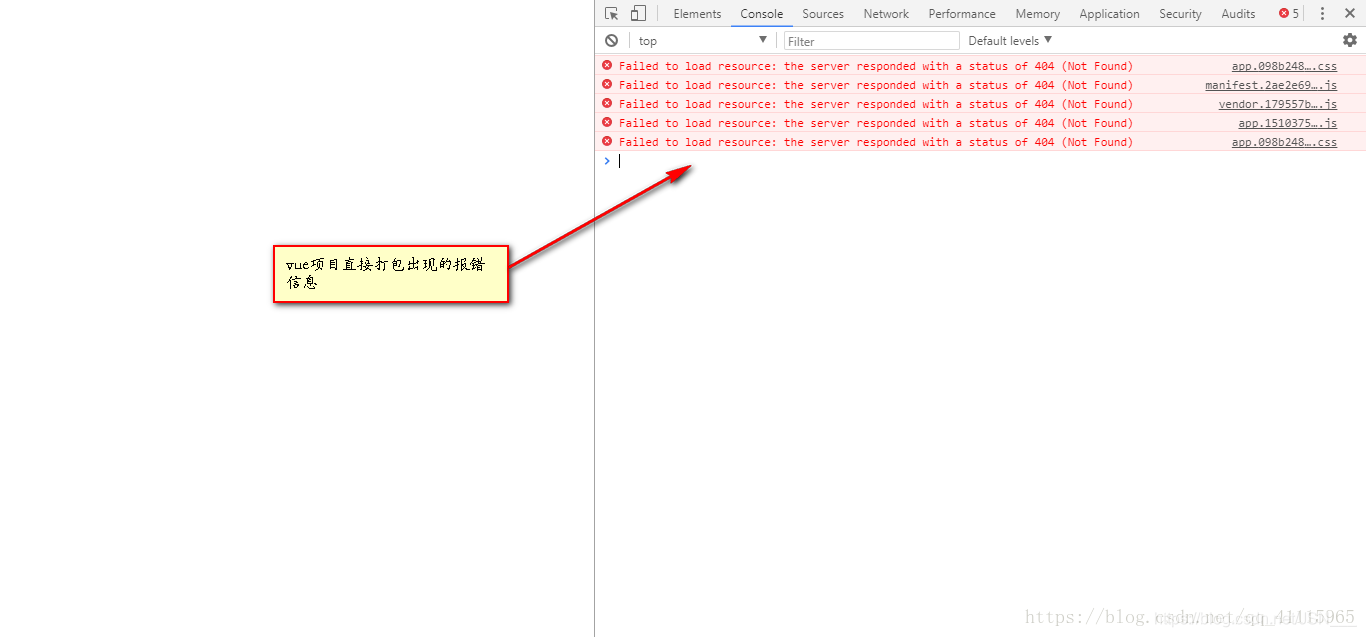Viewport: 1366px width, 637px height.
Task: Open app.098b248….css link in first error
Action: [1284, 66]
